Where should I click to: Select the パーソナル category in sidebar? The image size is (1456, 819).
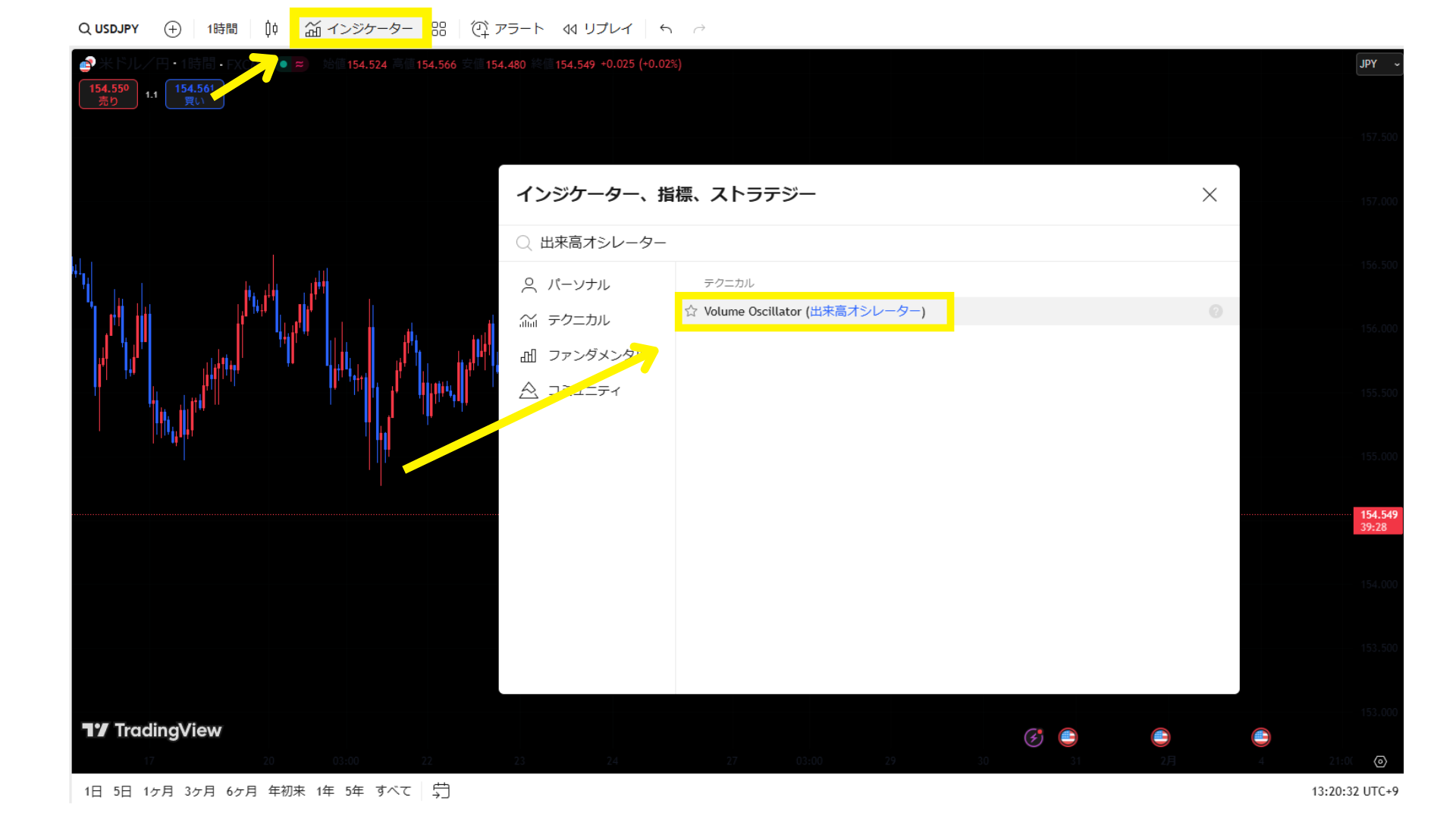point(578,284)
